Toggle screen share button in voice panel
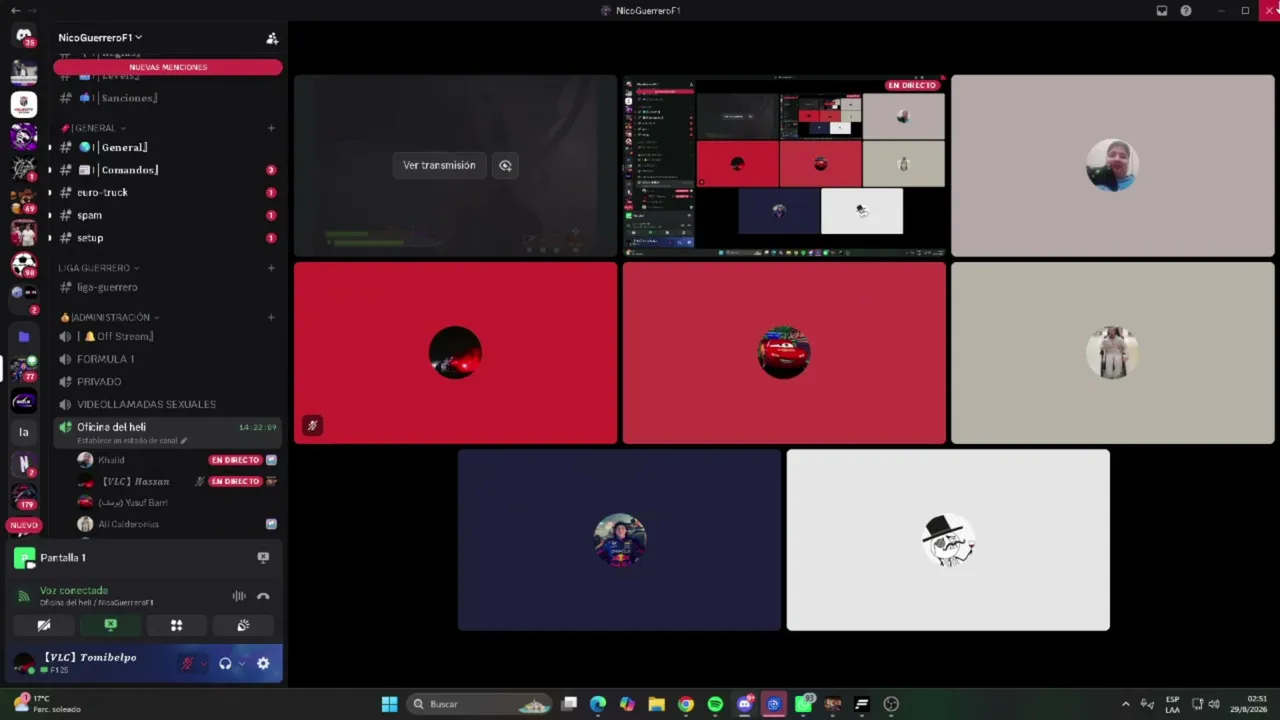The height and width of the screenshot is (720, 1280). [x=110, y=625]
